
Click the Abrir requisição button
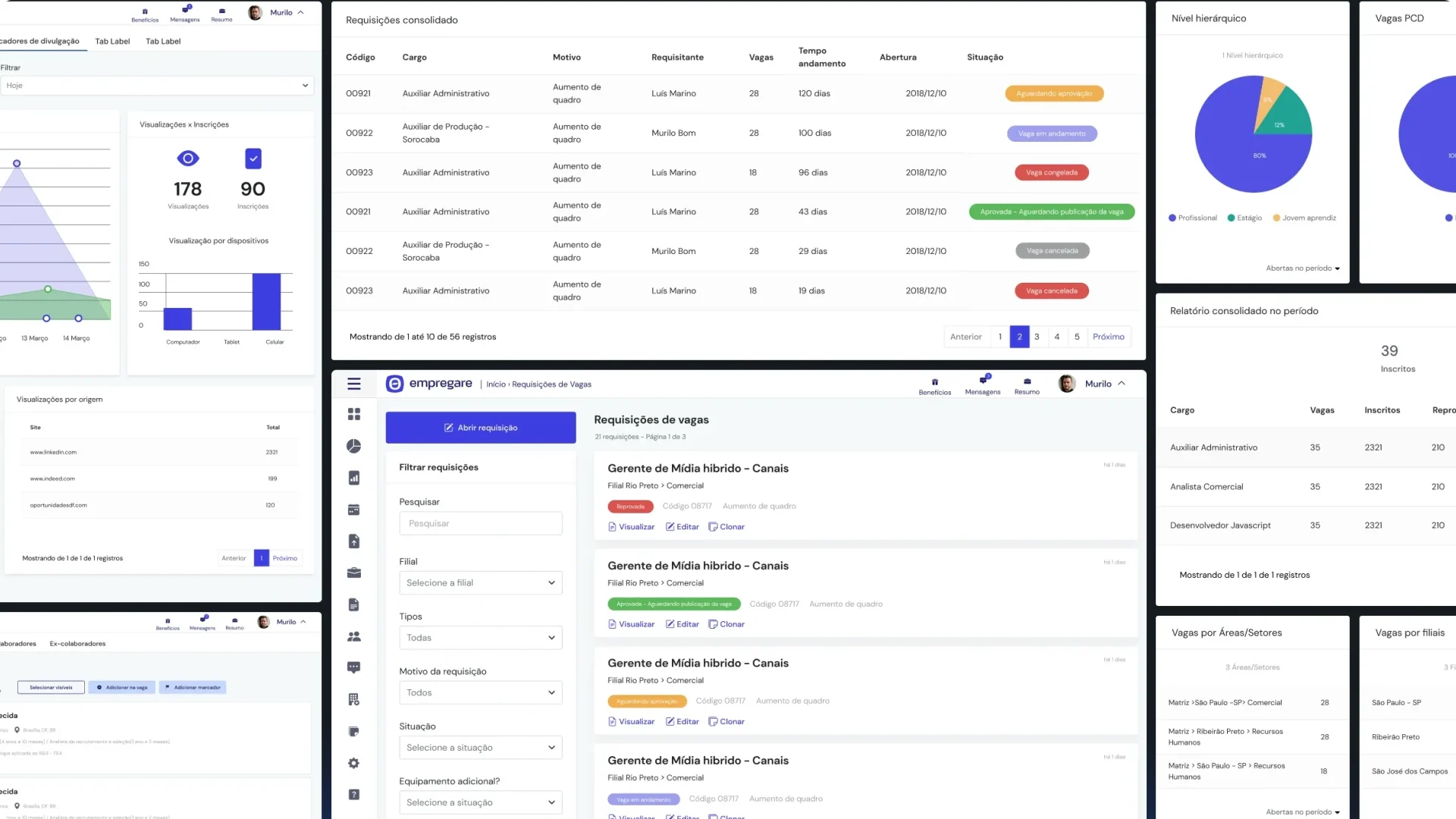pos(480,428)
